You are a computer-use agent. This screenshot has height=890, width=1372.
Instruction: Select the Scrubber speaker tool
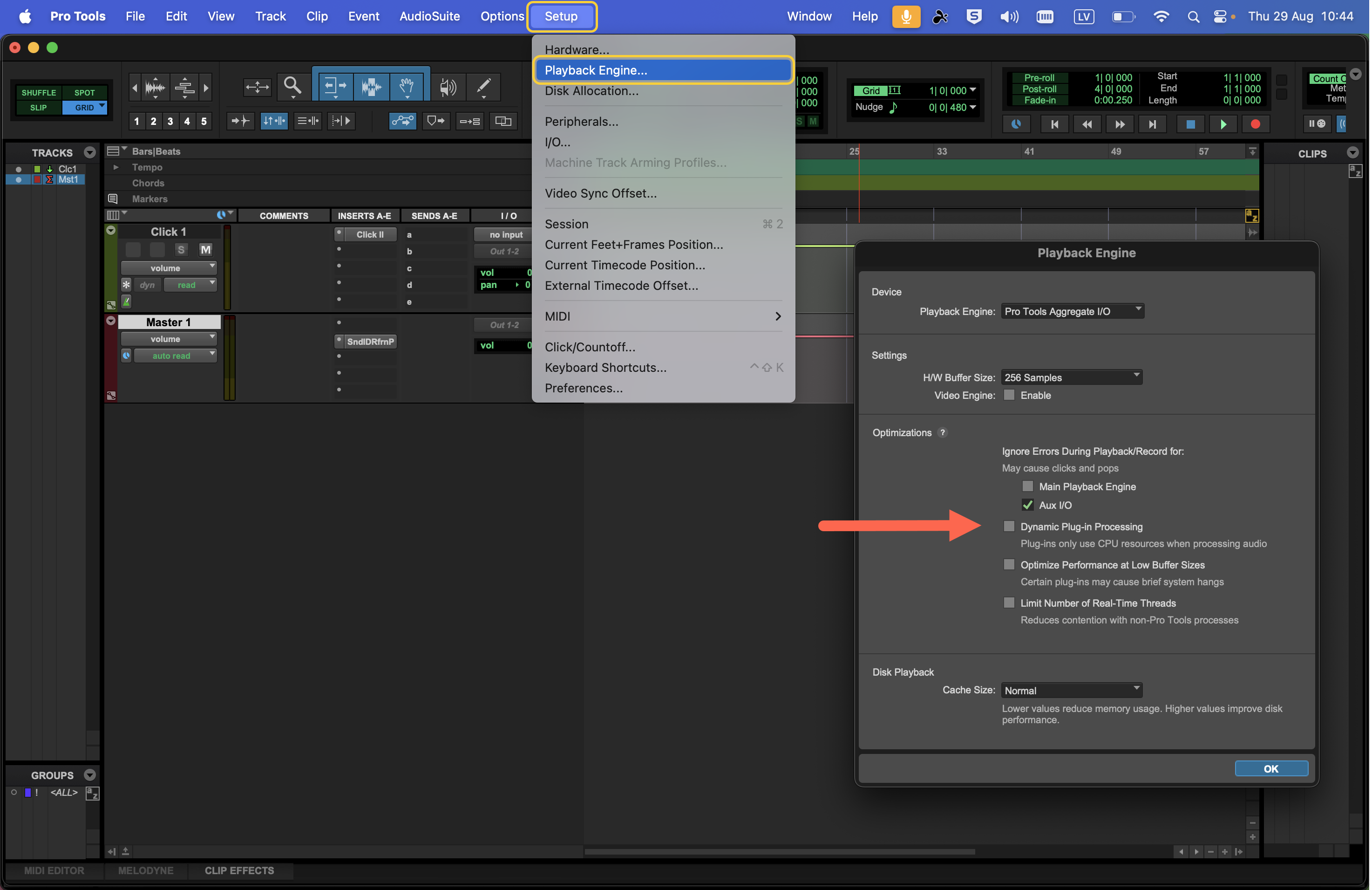448,87
